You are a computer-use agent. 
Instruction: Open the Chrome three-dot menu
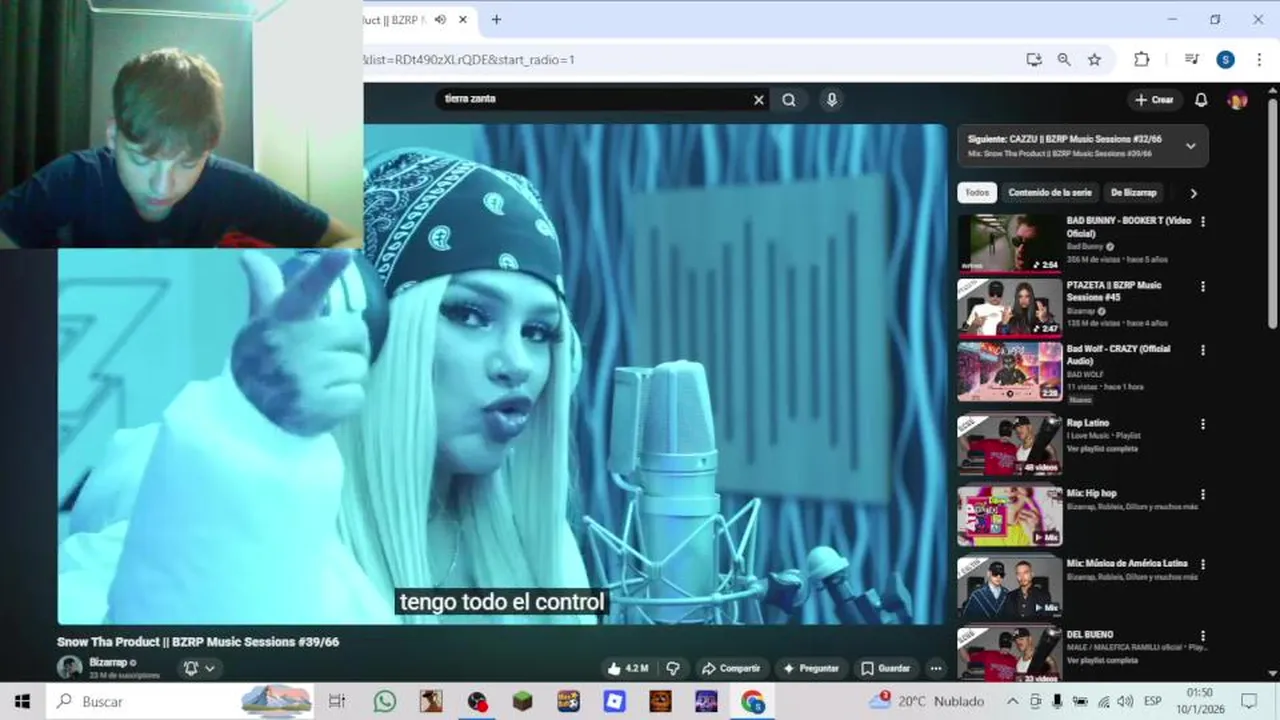[1259, 60]
